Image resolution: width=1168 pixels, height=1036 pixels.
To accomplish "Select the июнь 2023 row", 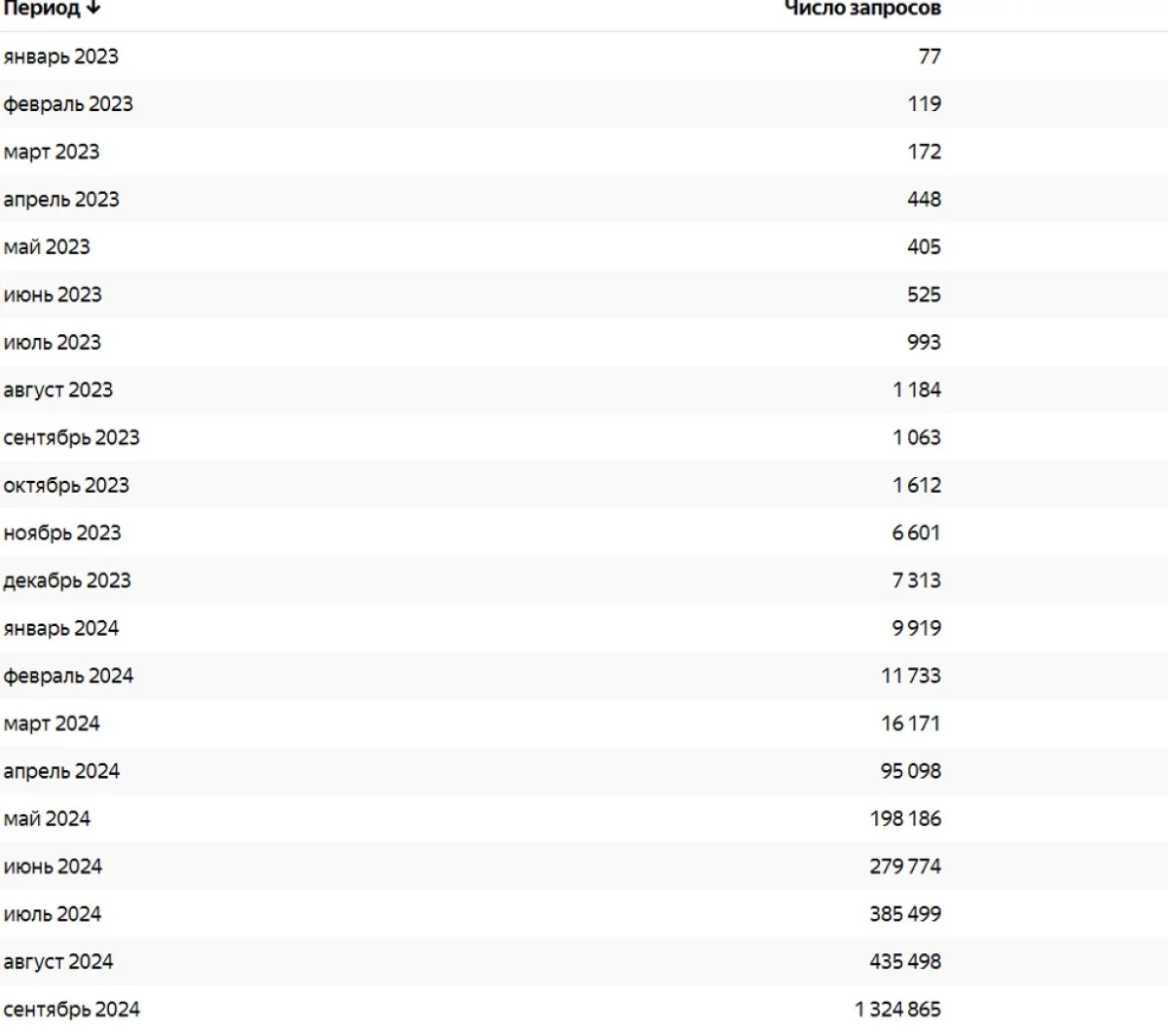I will click(x=53, y=295).
